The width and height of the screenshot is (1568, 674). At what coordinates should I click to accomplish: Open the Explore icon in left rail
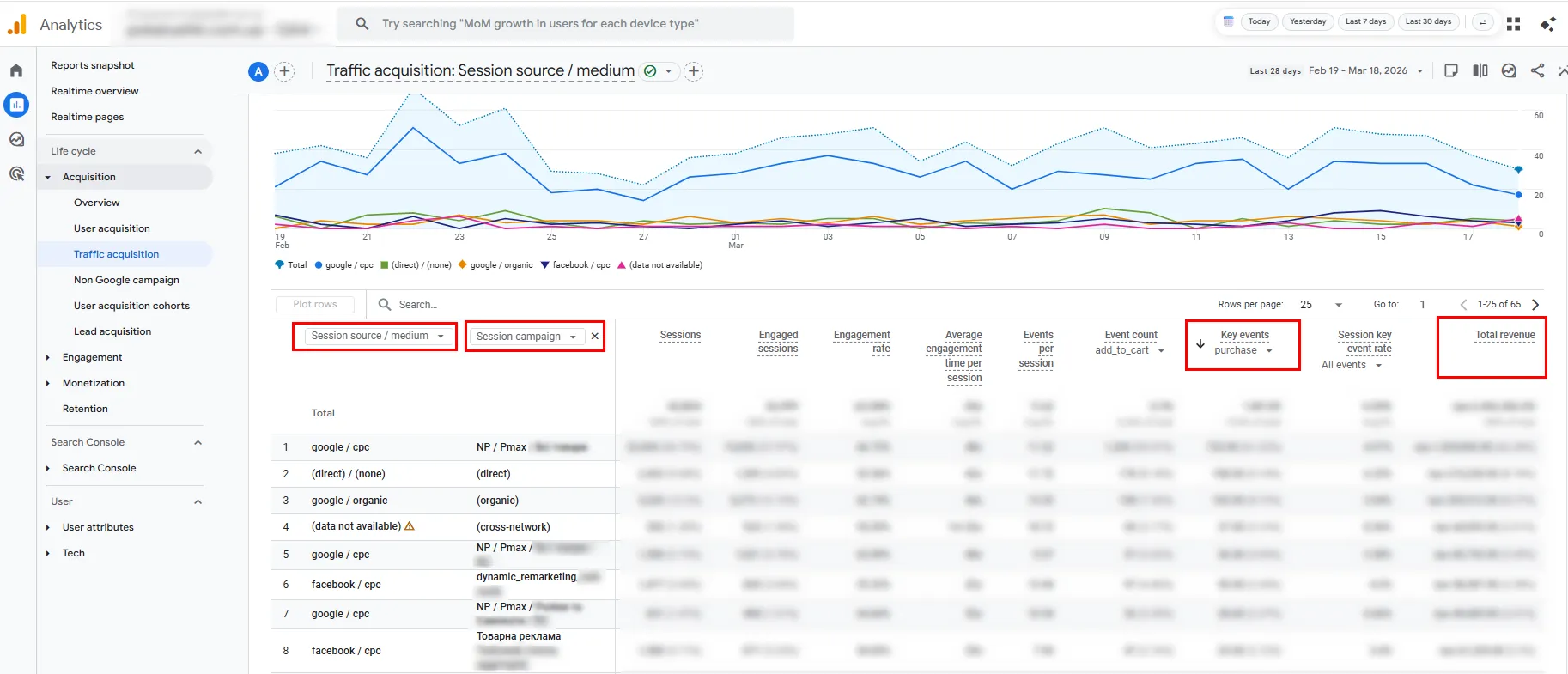[16, 140]
